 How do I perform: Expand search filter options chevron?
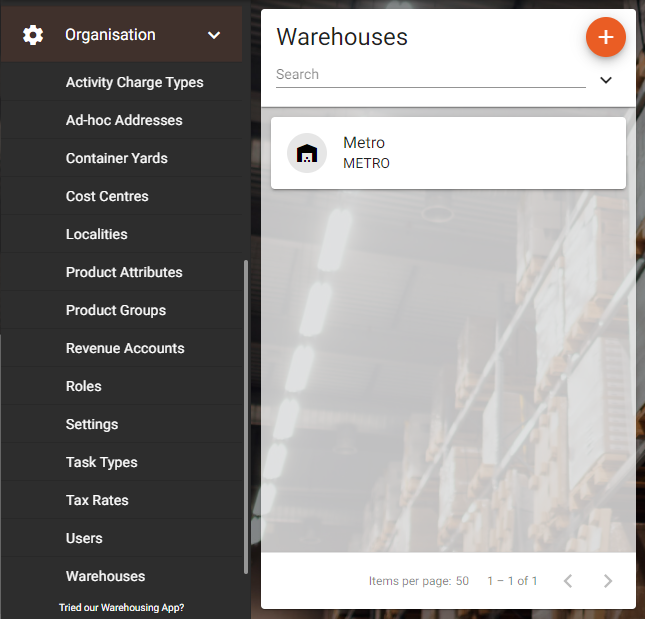[606, 80]
